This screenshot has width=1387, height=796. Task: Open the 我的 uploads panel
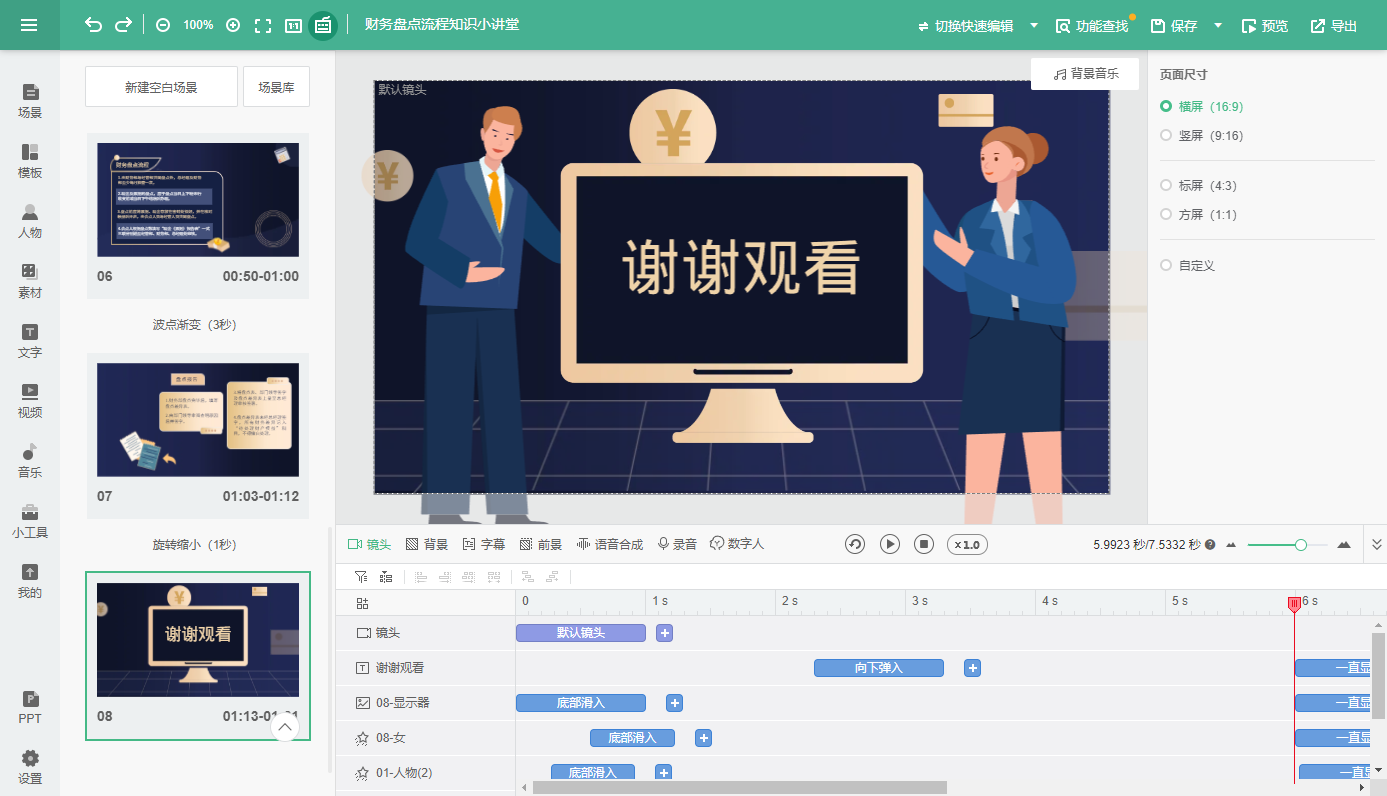click(x=30, y=581)
